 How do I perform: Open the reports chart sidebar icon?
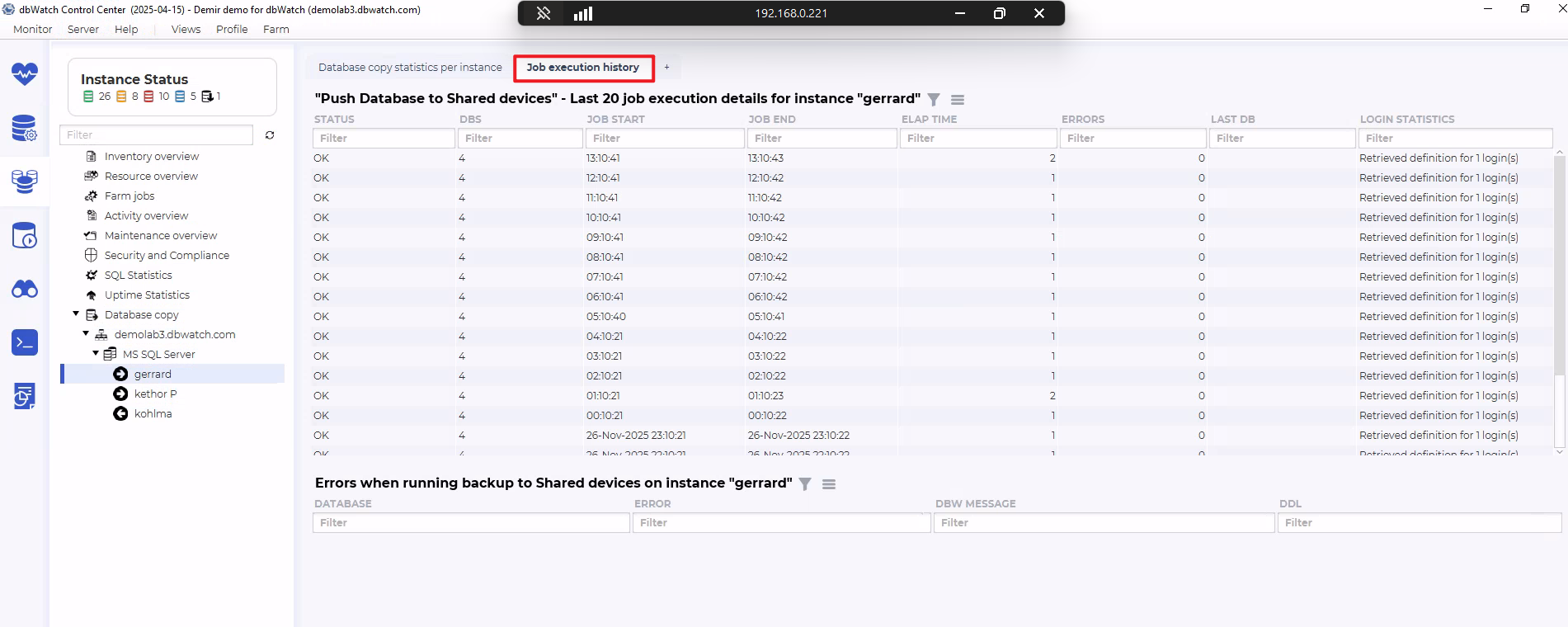[25, 396]
